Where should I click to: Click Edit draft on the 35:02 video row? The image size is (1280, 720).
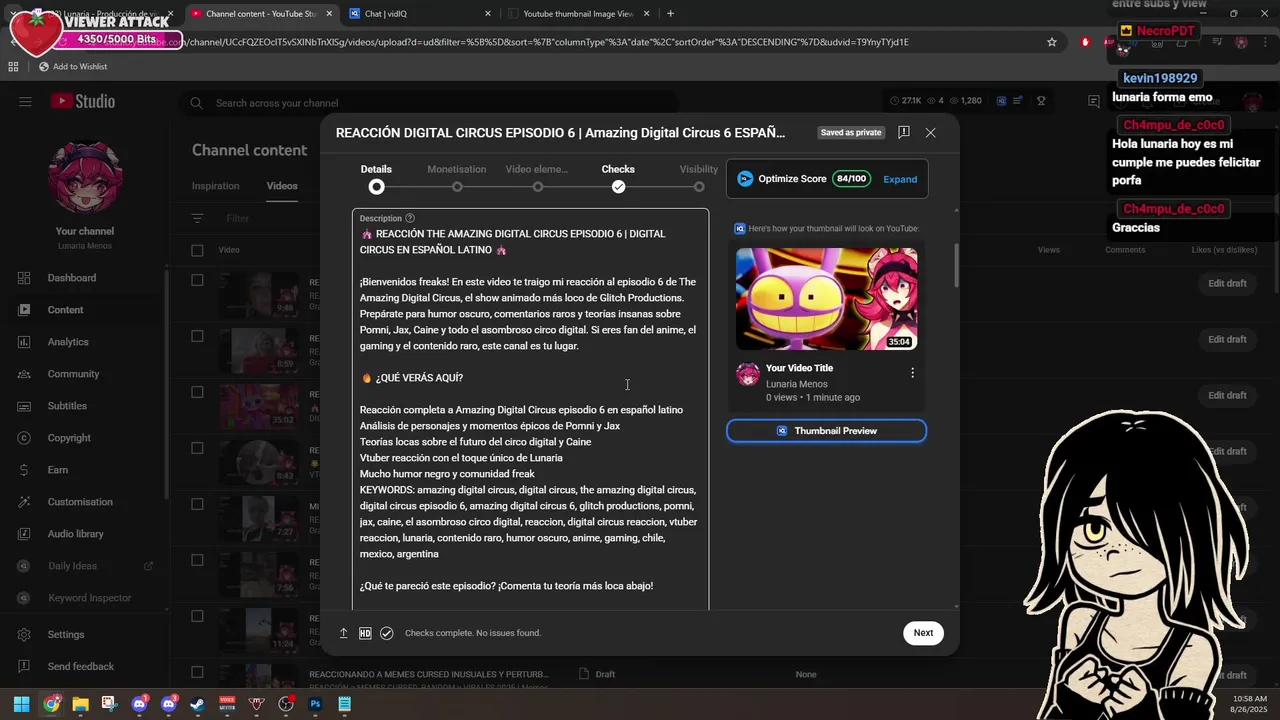(1227, 395)
